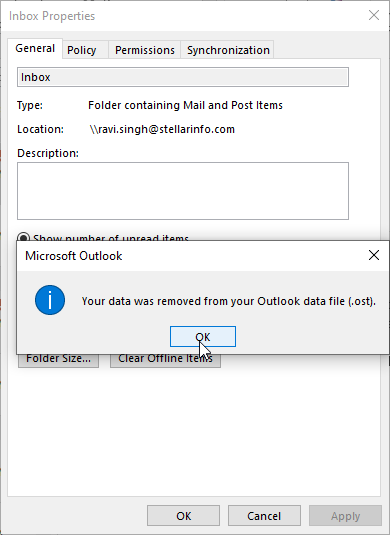Close the Inbox Properties window
This screenshot has width=390, height=535.
[374, 15]
